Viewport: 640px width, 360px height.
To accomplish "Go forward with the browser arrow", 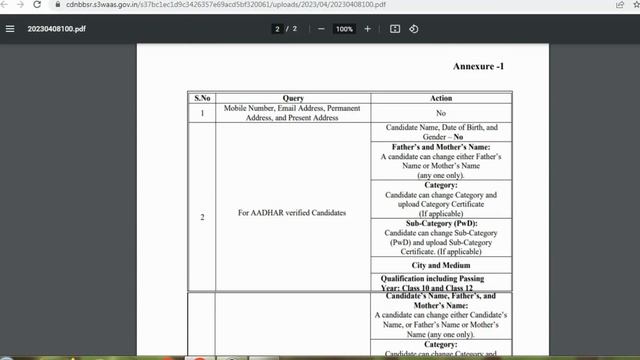I will click(20, 4).
